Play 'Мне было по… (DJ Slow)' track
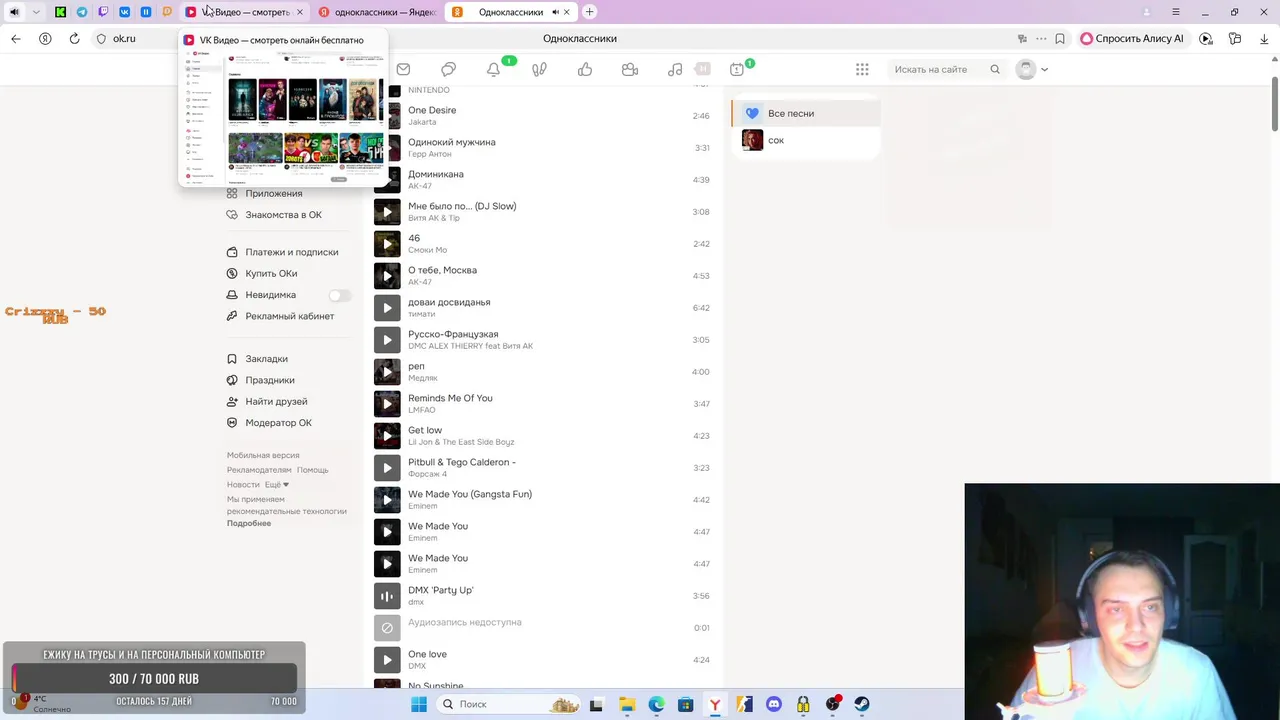 pyautogui.click(x=387, y=212)
